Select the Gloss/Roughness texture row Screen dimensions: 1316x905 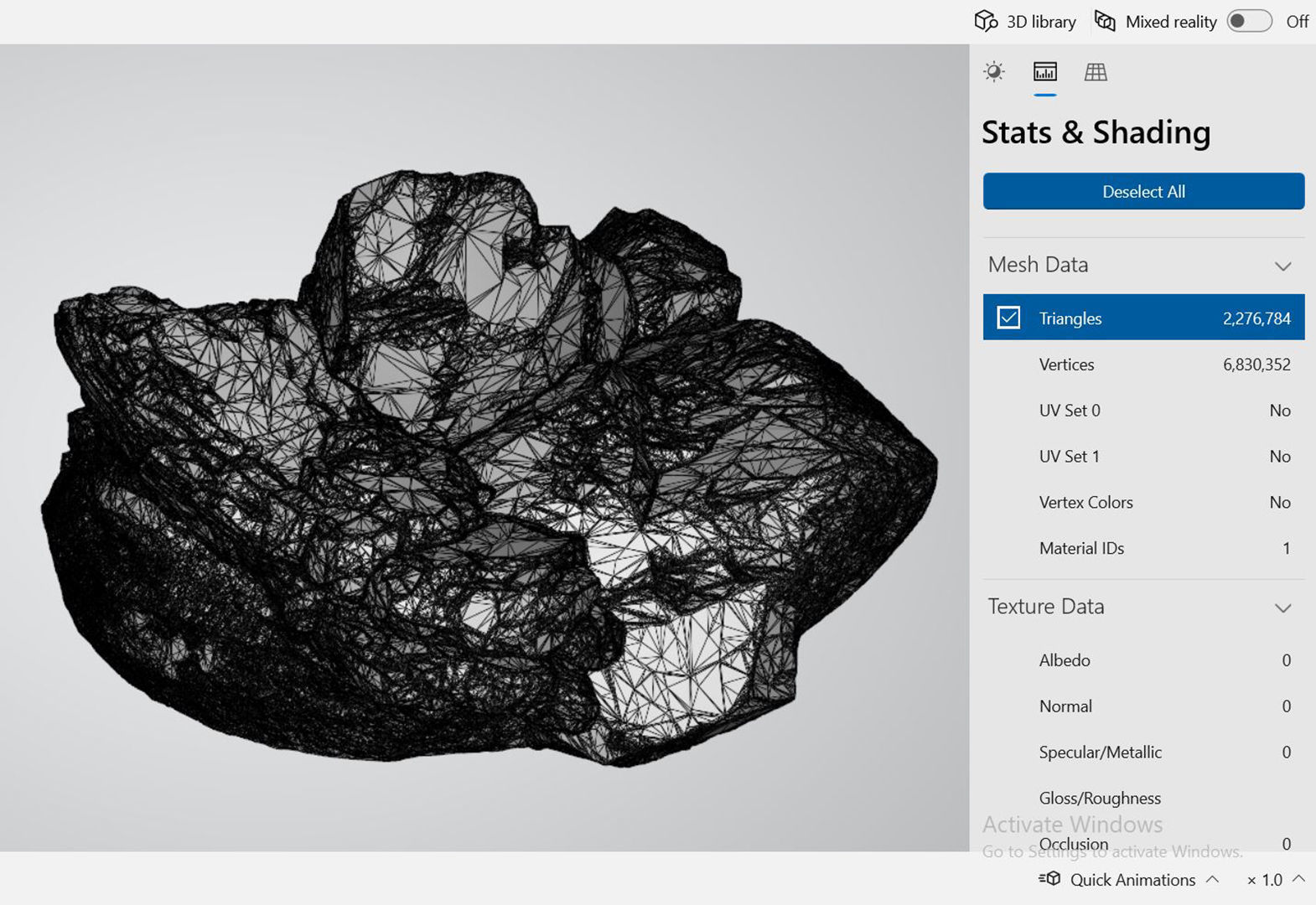1143,799
